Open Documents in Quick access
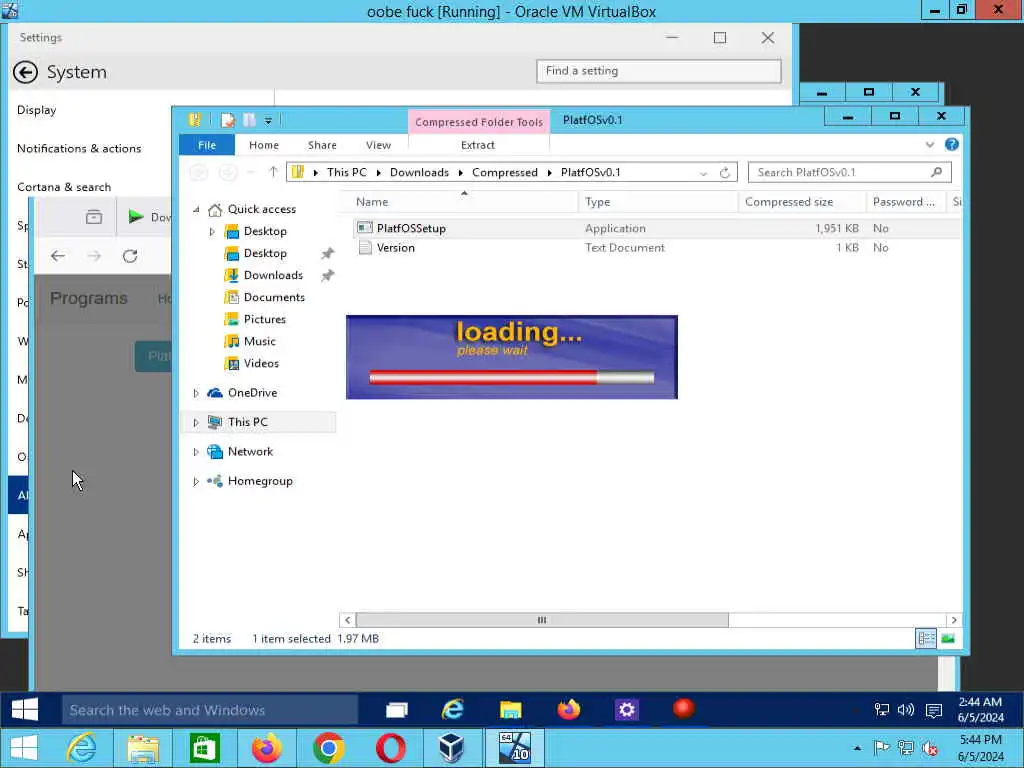The height and width of the screenshot is (768, 1024). click(x=274, y=297)
